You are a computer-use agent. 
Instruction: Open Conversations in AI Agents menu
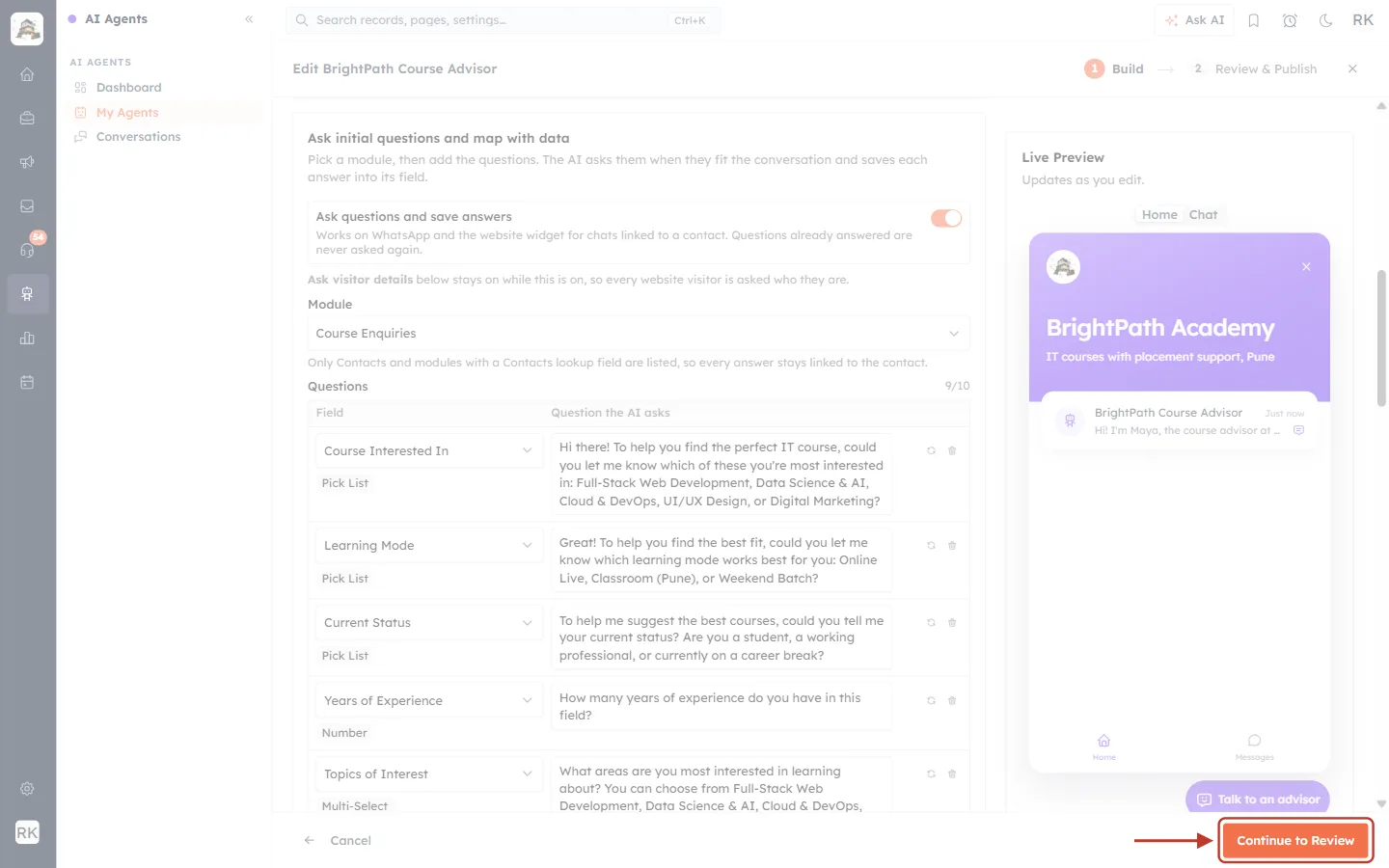tap(138, 137)
